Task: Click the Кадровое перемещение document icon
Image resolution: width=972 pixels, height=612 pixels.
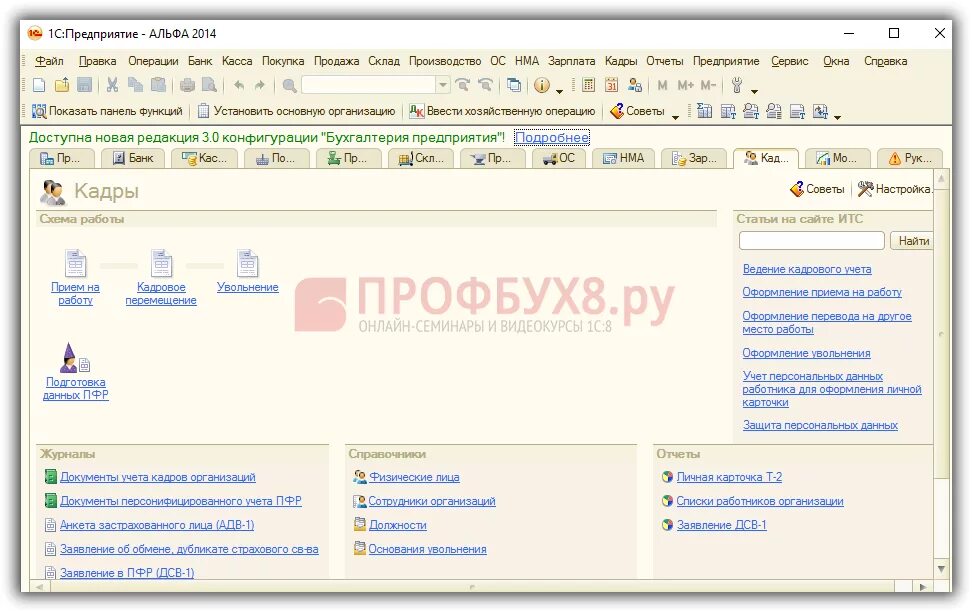Action: pos(161,263)
